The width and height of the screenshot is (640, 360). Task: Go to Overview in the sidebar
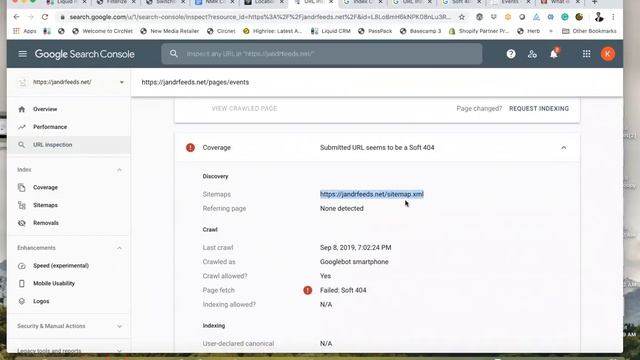pyautogui.click(x=45, y=109)
